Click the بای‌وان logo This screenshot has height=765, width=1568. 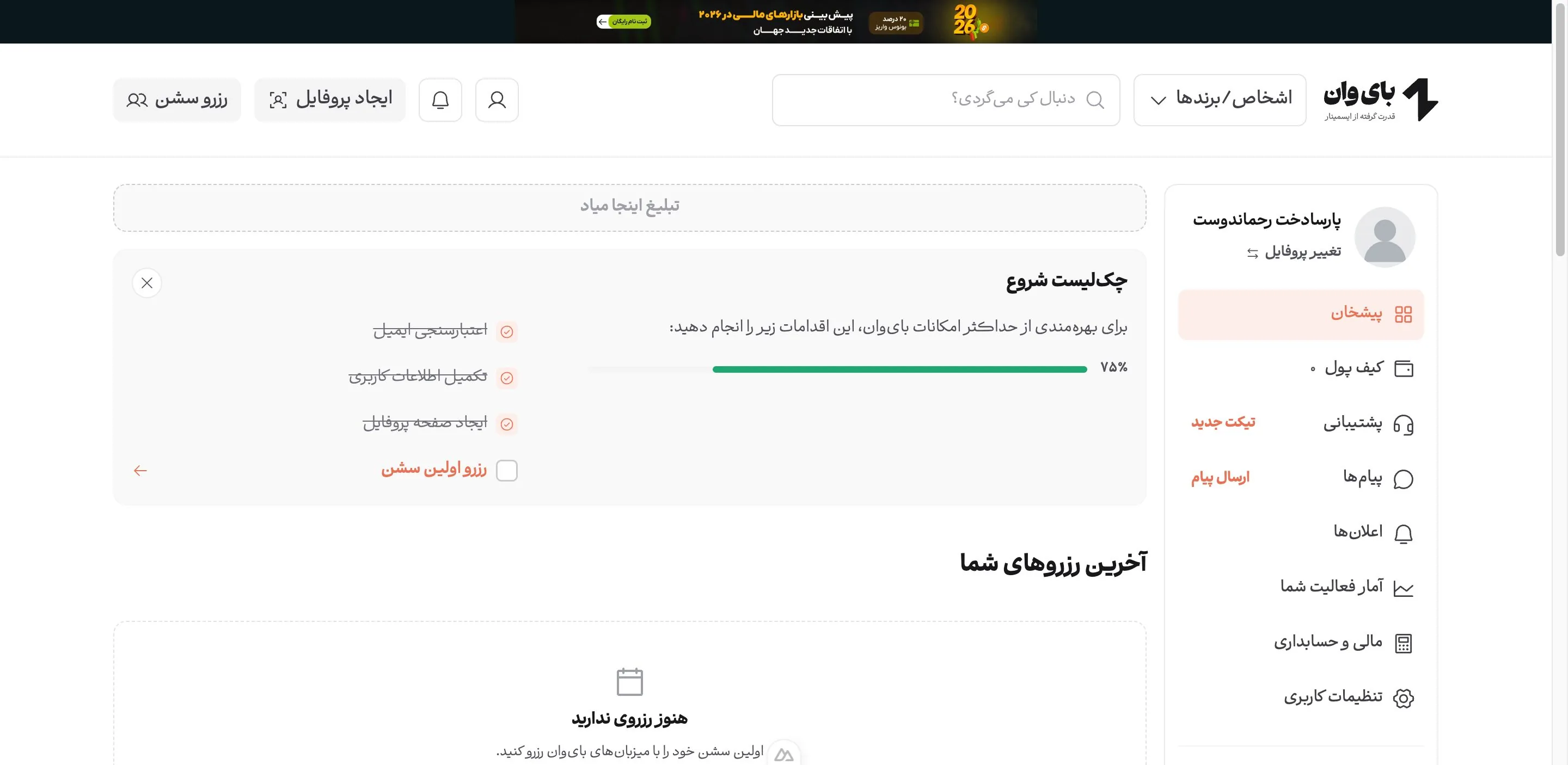tap(1381, 100)
